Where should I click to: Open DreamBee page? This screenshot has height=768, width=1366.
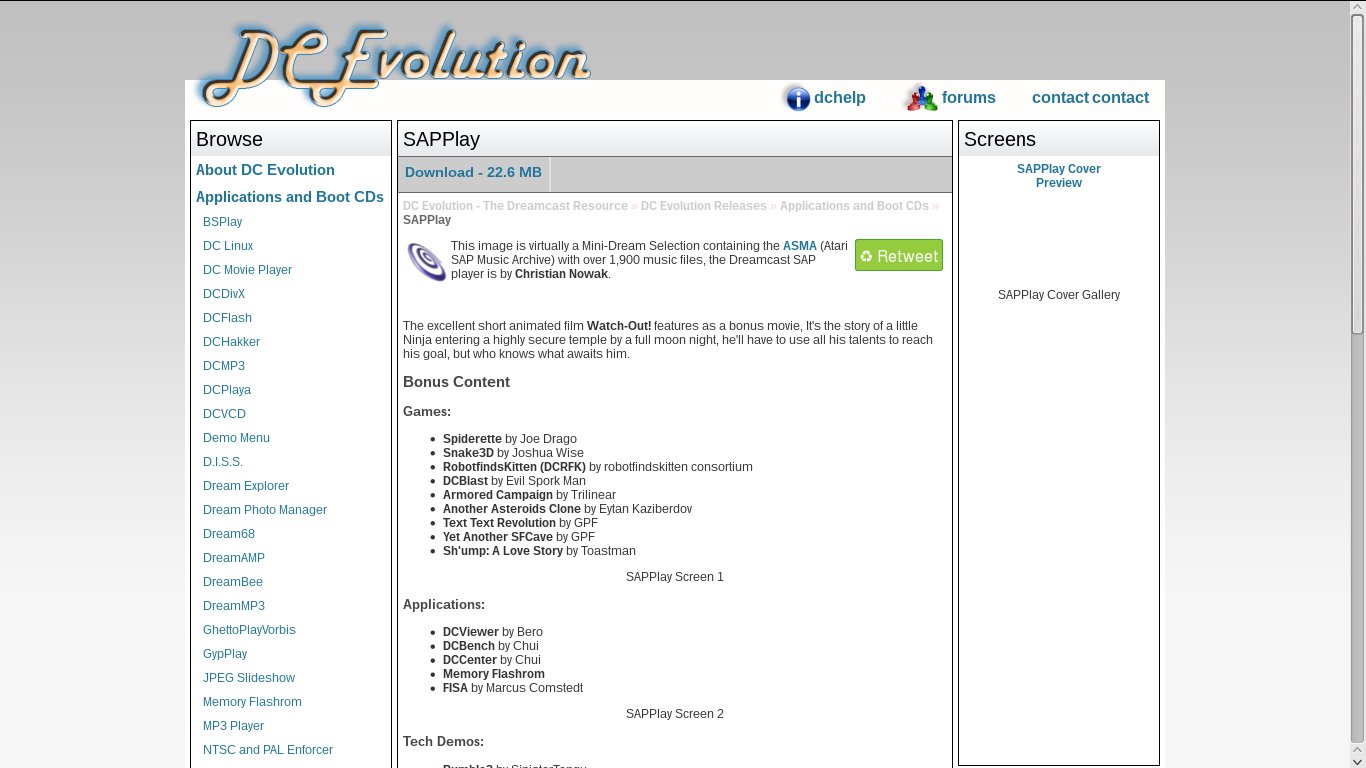click(233, 582)
